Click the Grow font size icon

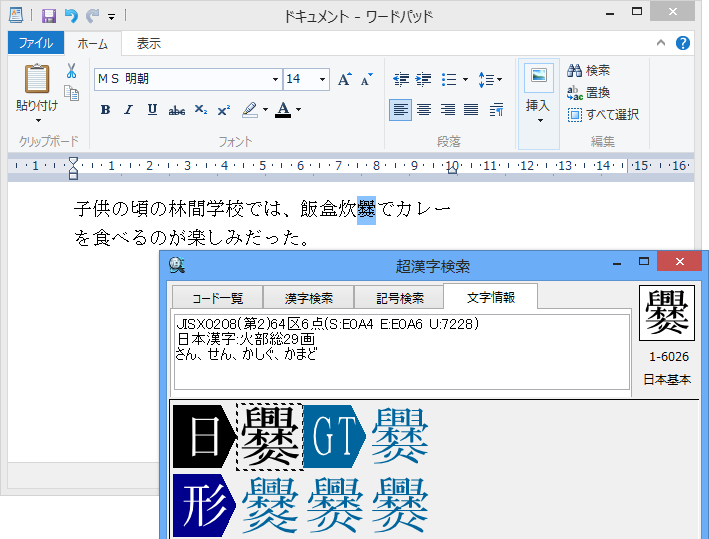(345, 79)
